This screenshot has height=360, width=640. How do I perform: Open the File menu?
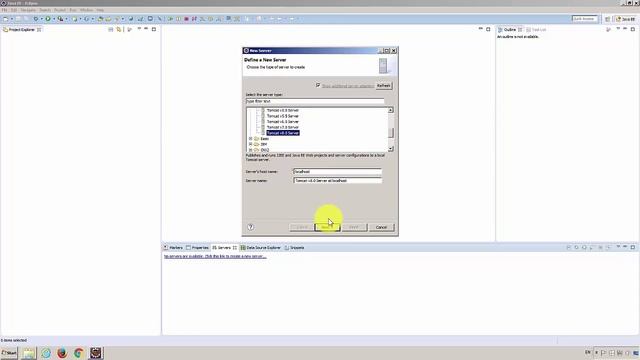(4, 10)
